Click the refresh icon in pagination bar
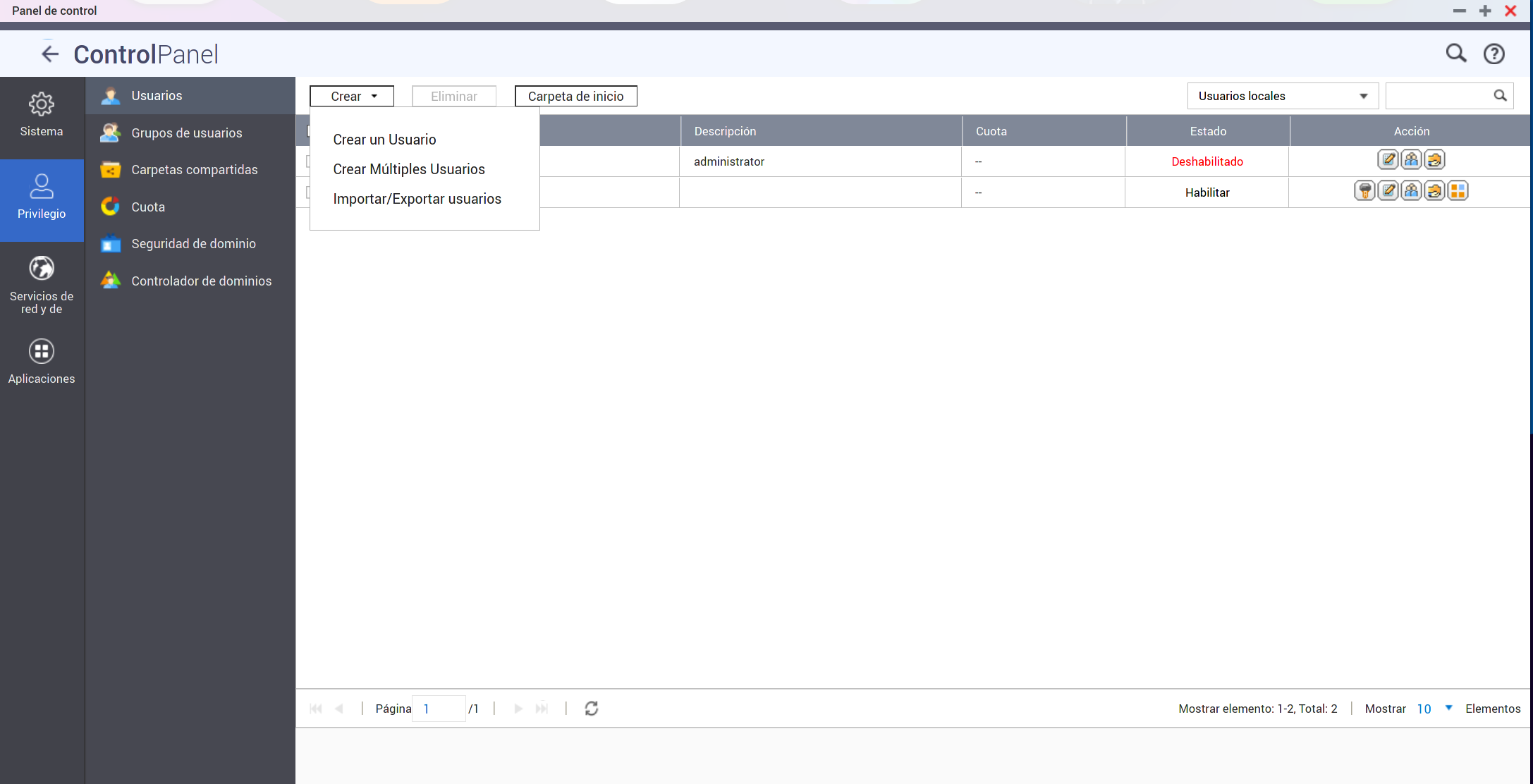The image size is (1533, 784). click(591, 709)
